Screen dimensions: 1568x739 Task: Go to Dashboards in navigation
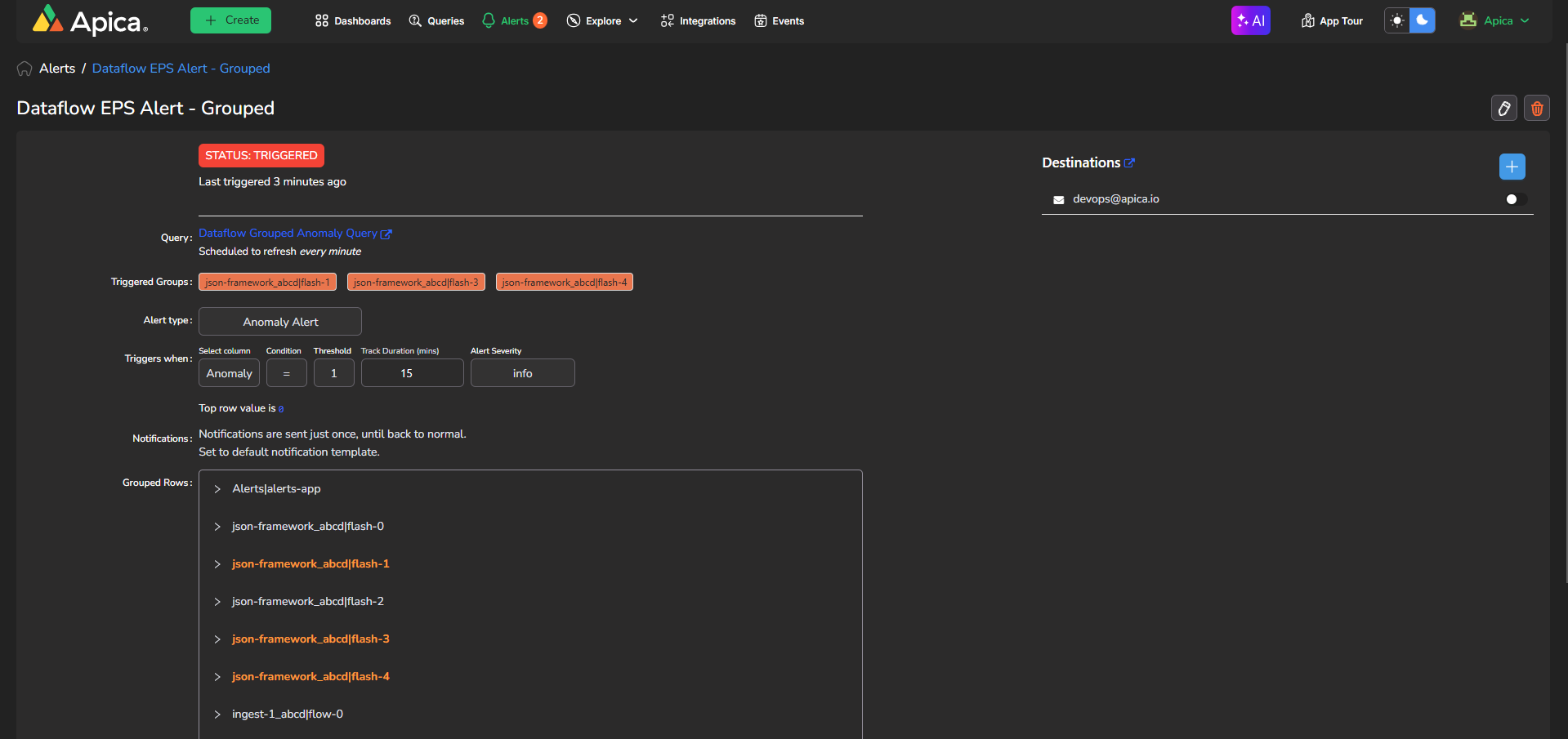[353, 20]
